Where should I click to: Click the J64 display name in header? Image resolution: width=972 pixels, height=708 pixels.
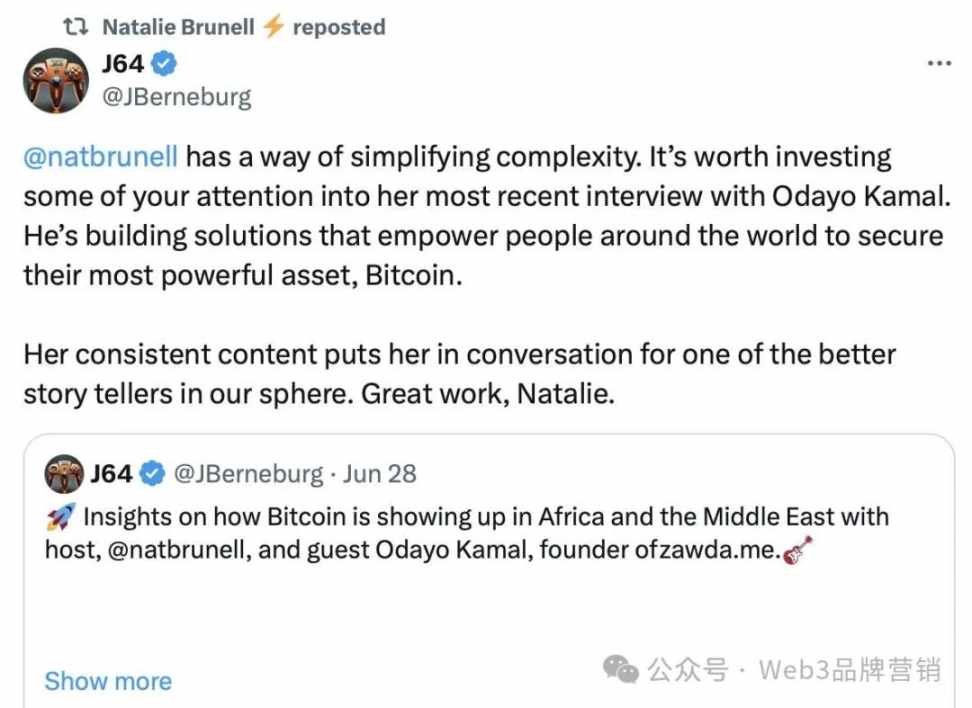pyautogui.click(x=123, y=64)
